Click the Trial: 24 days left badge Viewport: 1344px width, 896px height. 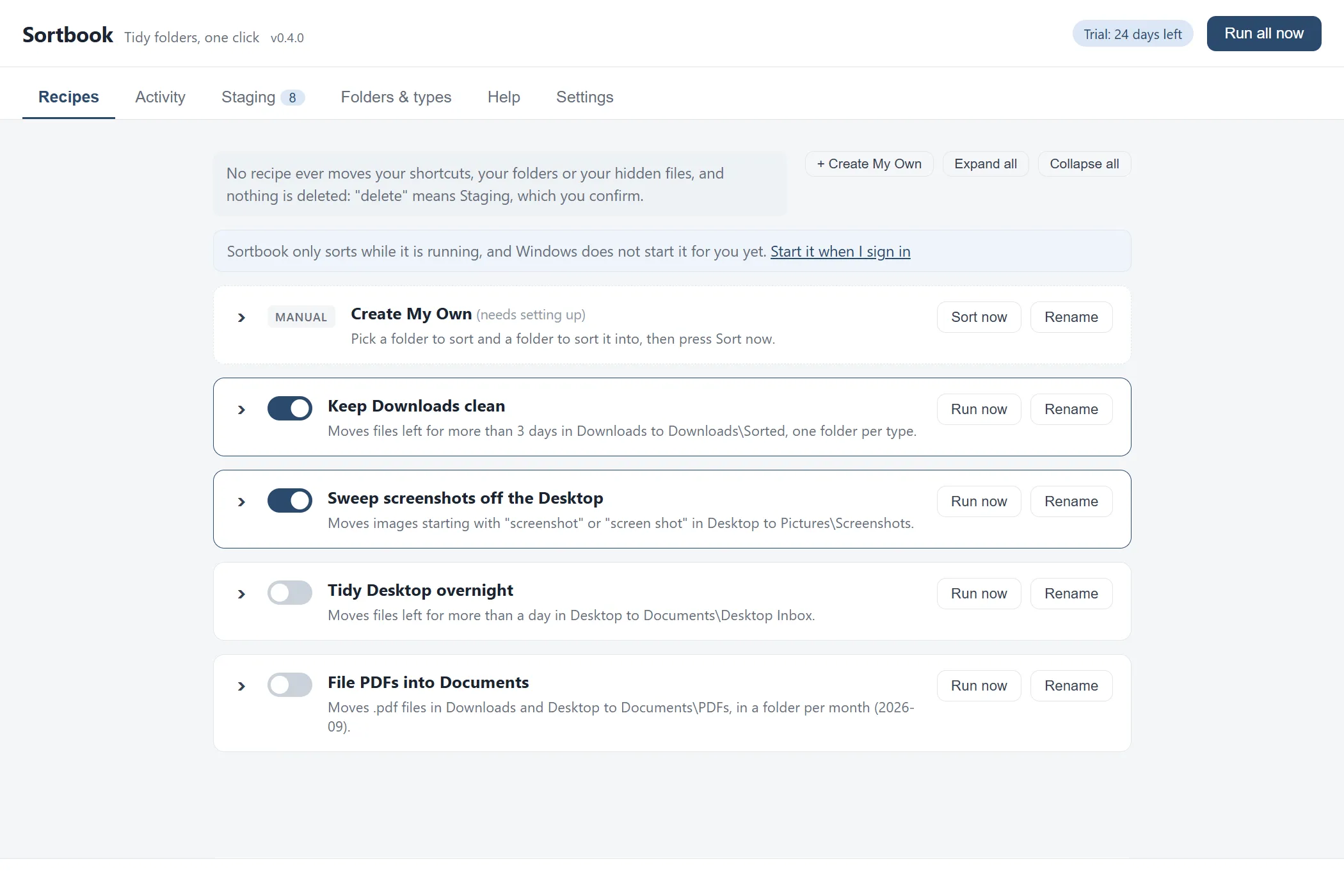click(1133, 34)
